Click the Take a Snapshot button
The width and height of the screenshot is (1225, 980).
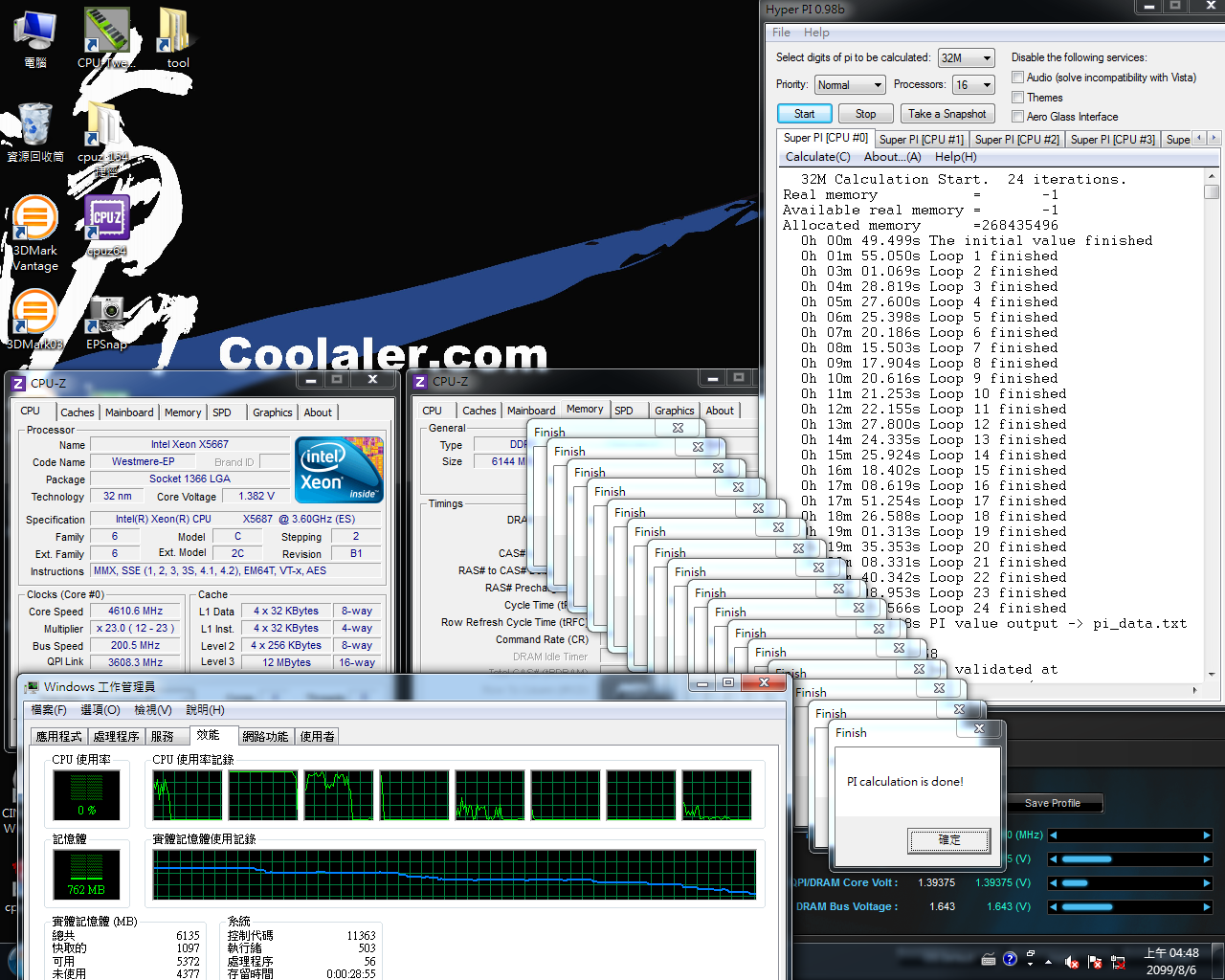[947, 114]
